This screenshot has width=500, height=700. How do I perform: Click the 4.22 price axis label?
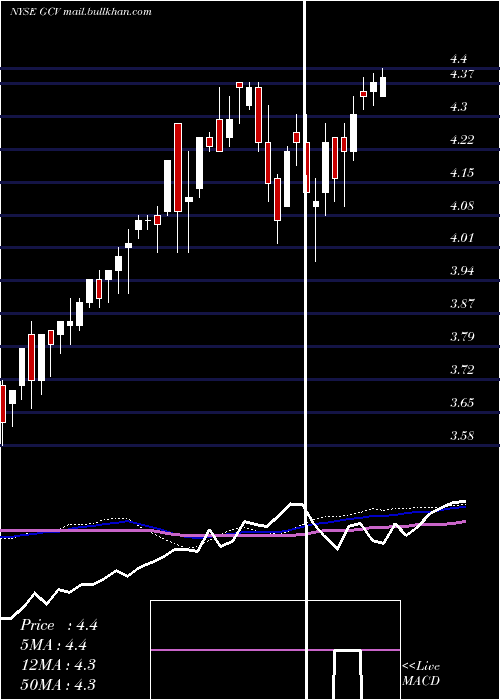coord(462,140)
